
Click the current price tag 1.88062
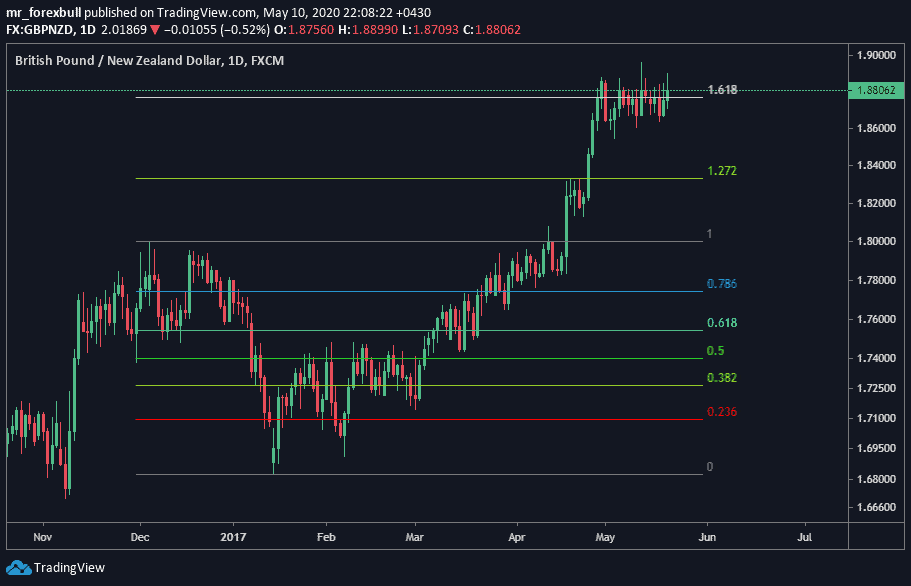point(877,91)
